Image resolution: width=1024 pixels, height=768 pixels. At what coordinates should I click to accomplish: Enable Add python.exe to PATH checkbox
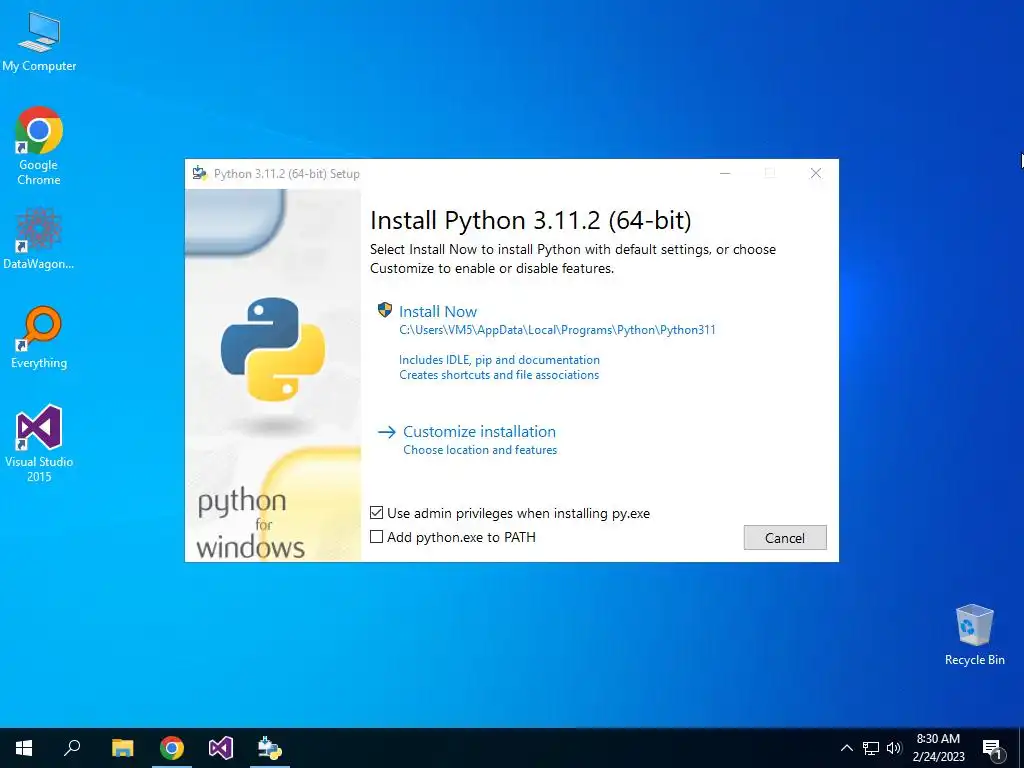[376, 537]
